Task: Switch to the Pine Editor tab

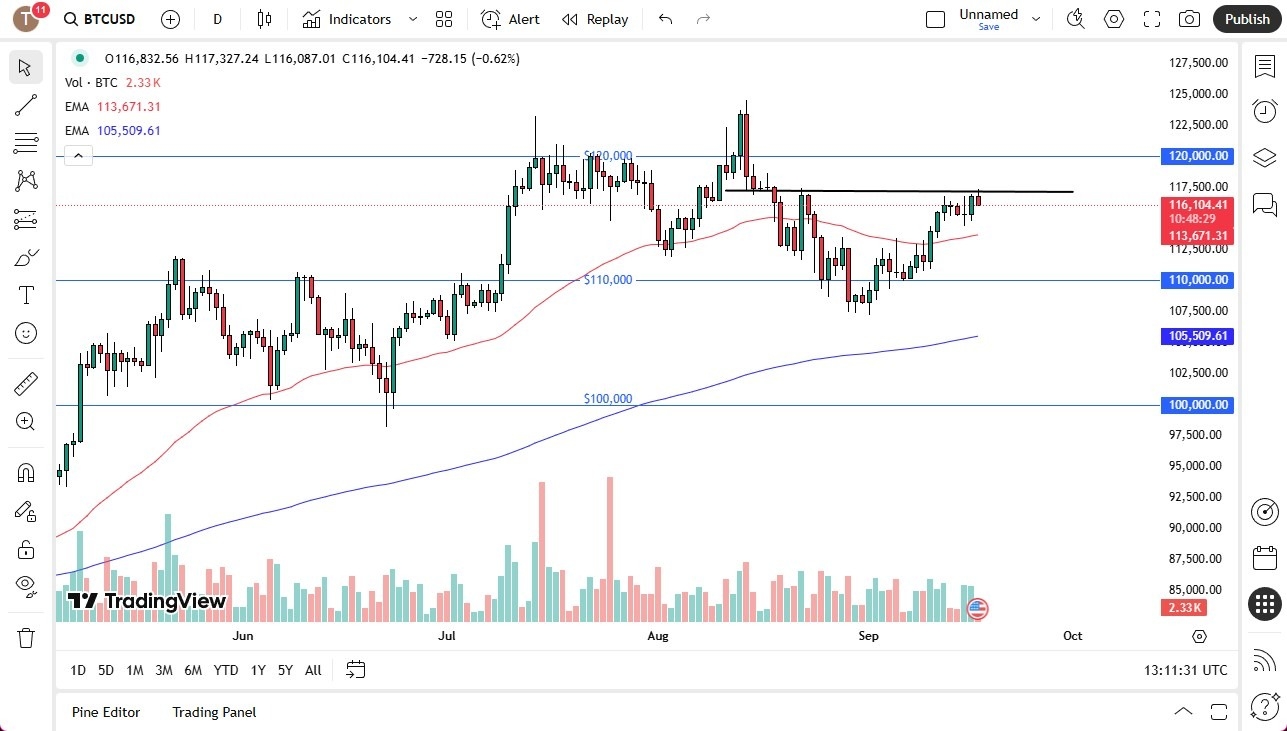Action: point(105,712)
